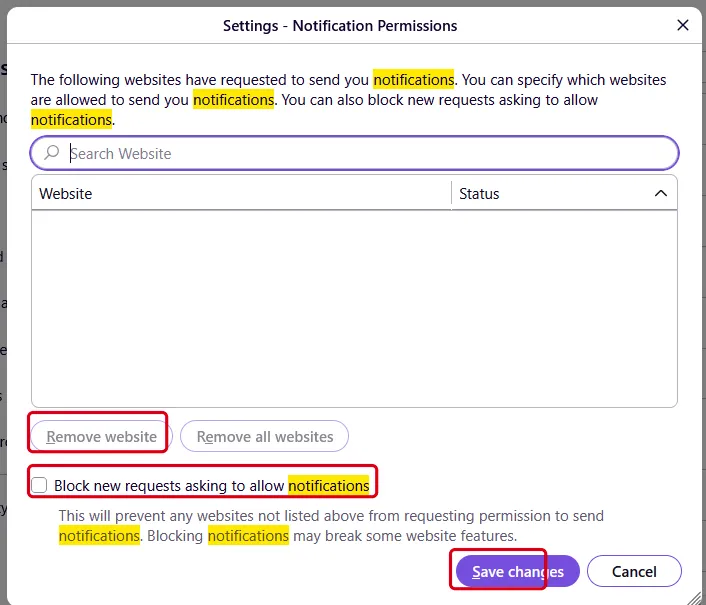Click the Save changes button
706x605 pixels.
pos(517,571)
